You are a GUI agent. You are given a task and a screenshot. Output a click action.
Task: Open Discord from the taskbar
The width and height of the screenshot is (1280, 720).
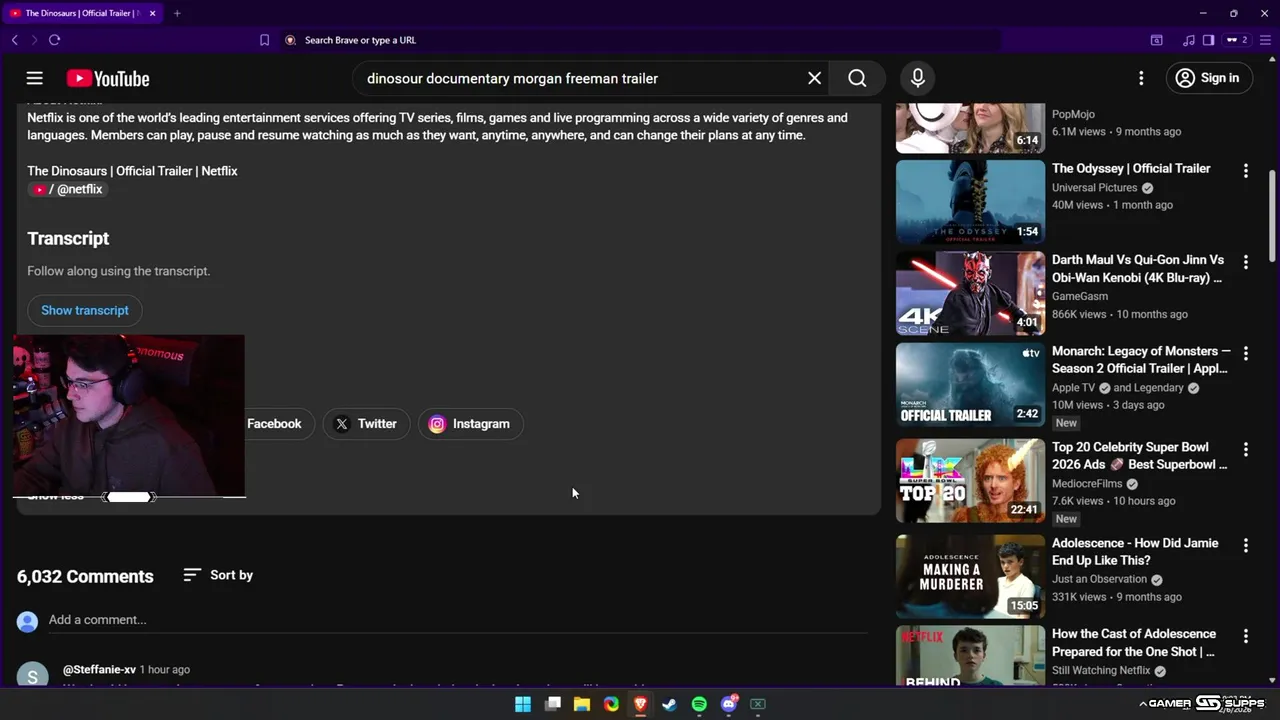pyautogui.click(x=729, y=704)
